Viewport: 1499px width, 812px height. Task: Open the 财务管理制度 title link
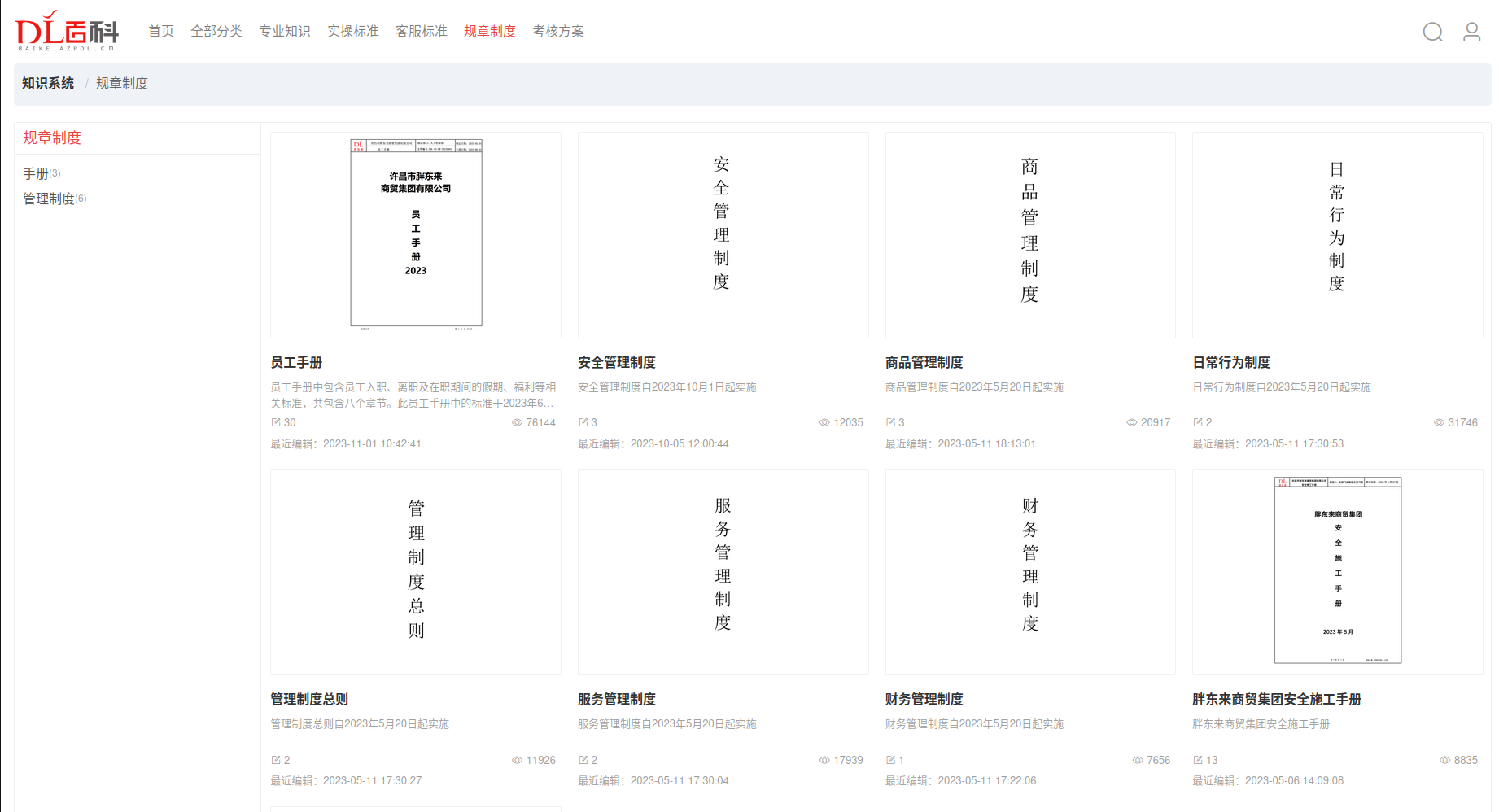(924, 699)
